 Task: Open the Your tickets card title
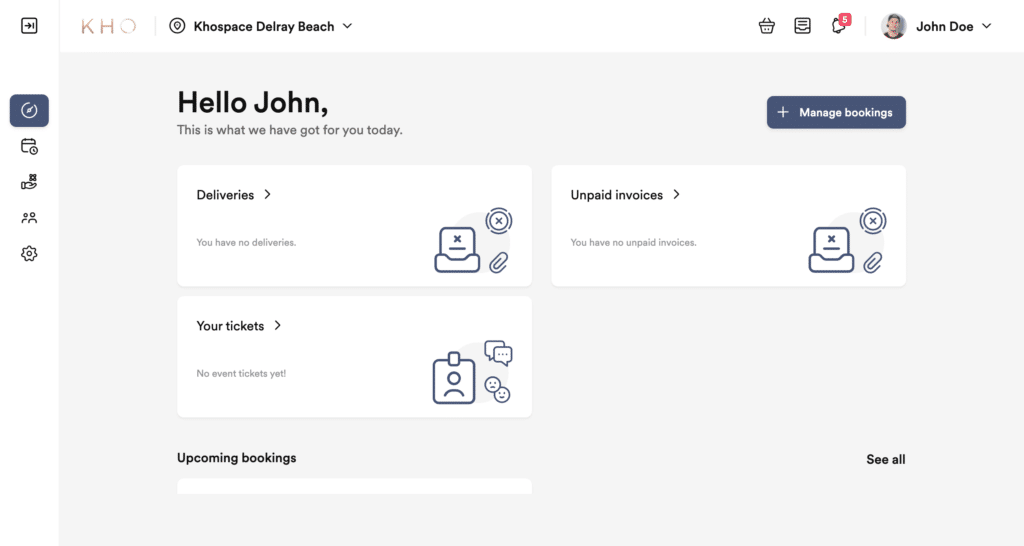pyautogui.click(x=231, y=326)
